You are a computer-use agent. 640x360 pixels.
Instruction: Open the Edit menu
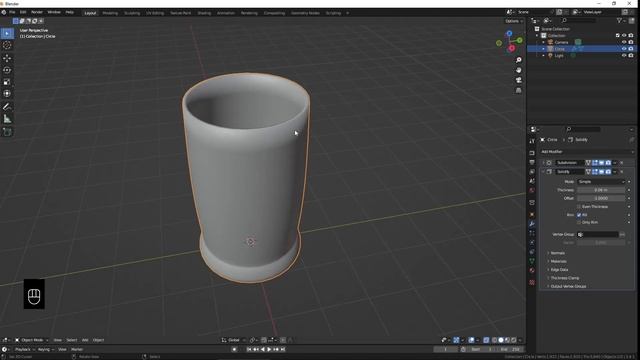23,12
